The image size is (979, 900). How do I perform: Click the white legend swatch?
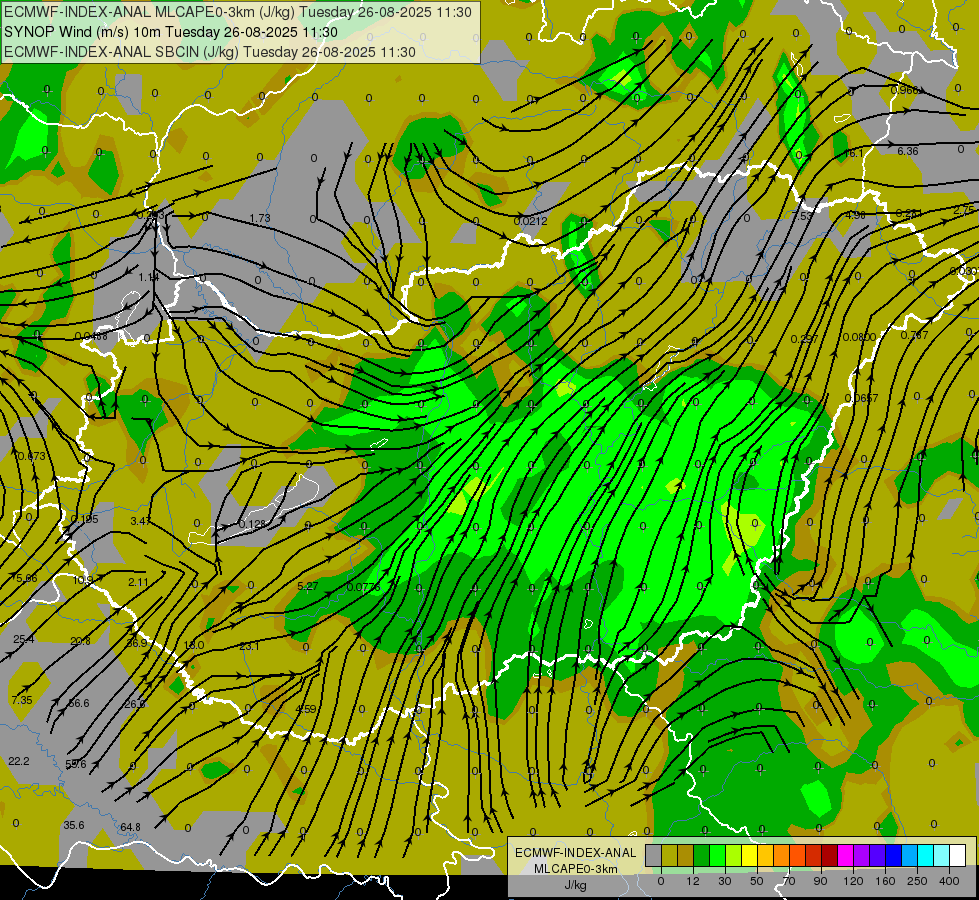pos(958,855)
